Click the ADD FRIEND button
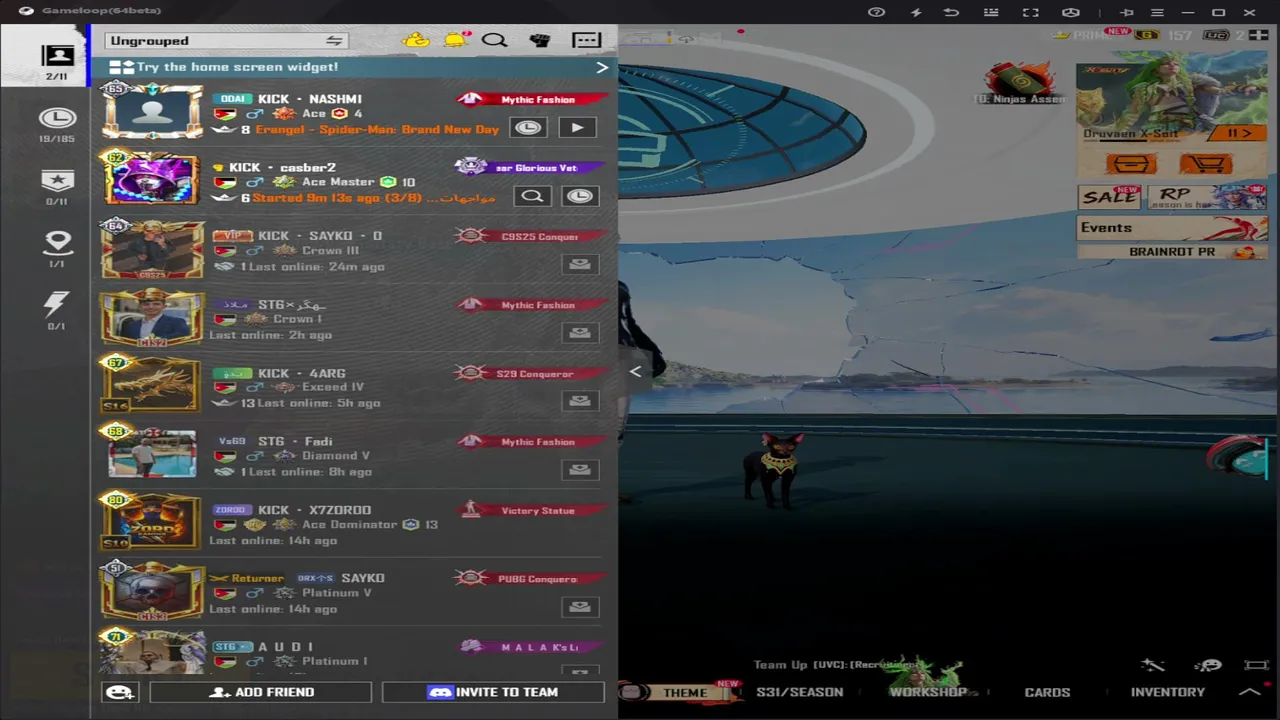Viewport: 1280px width, 720px height. pyautogui.click(x=261, y=692)
